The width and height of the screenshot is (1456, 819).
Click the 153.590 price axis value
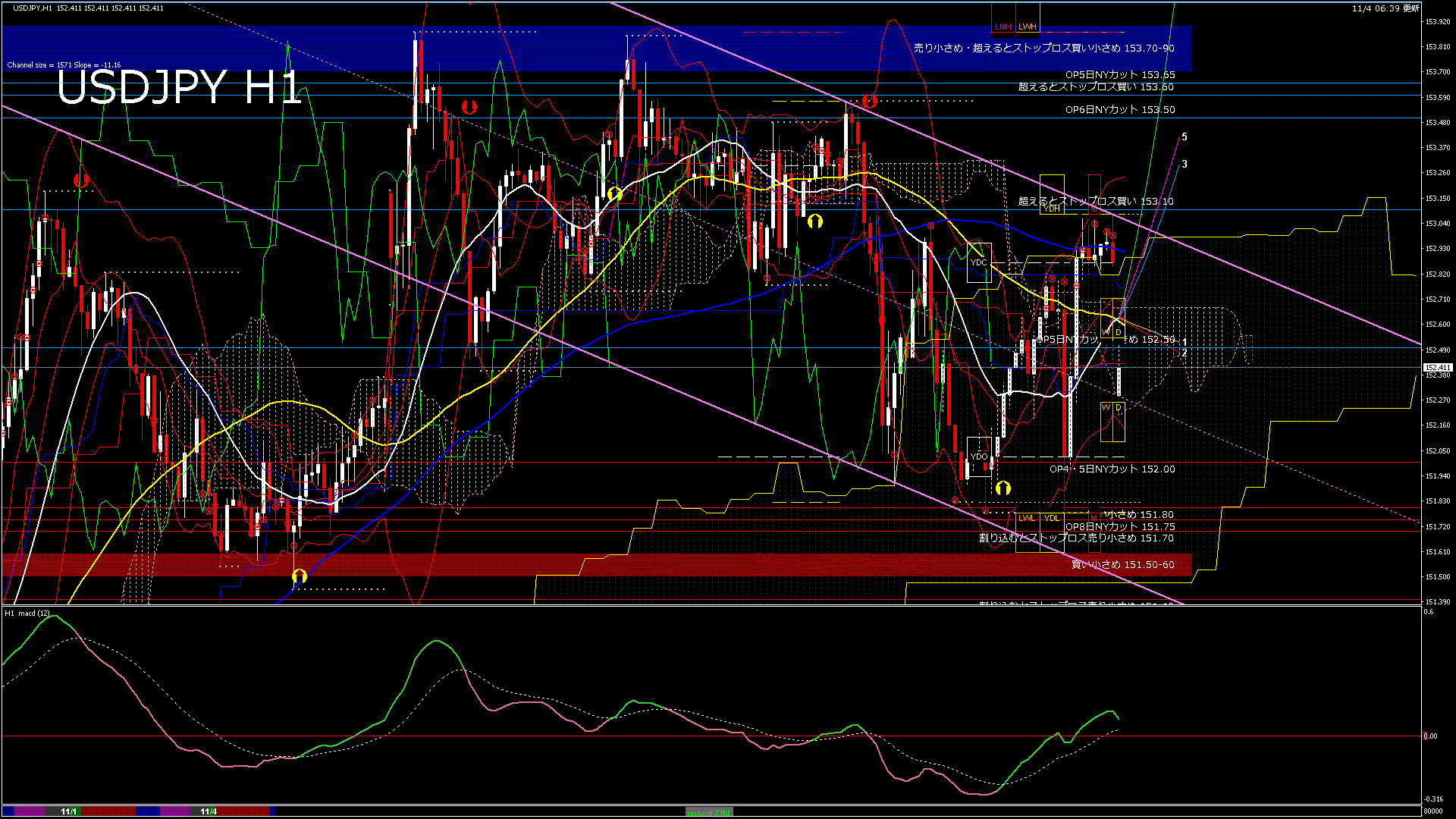(1438, 98)
